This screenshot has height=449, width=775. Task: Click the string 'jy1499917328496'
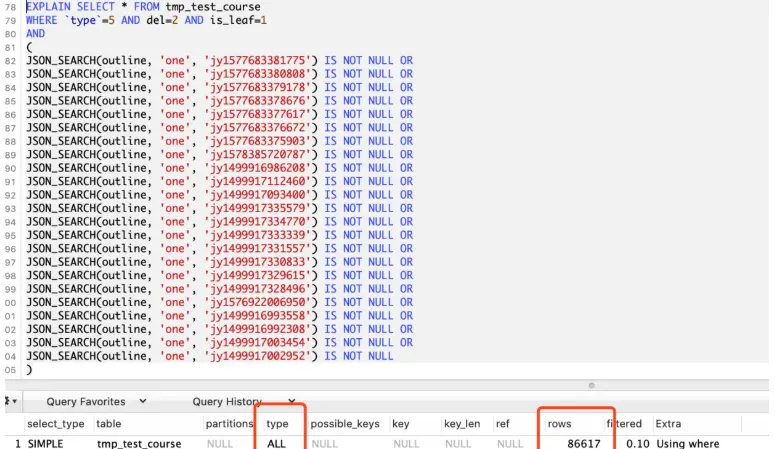click(x=258, y=289)
